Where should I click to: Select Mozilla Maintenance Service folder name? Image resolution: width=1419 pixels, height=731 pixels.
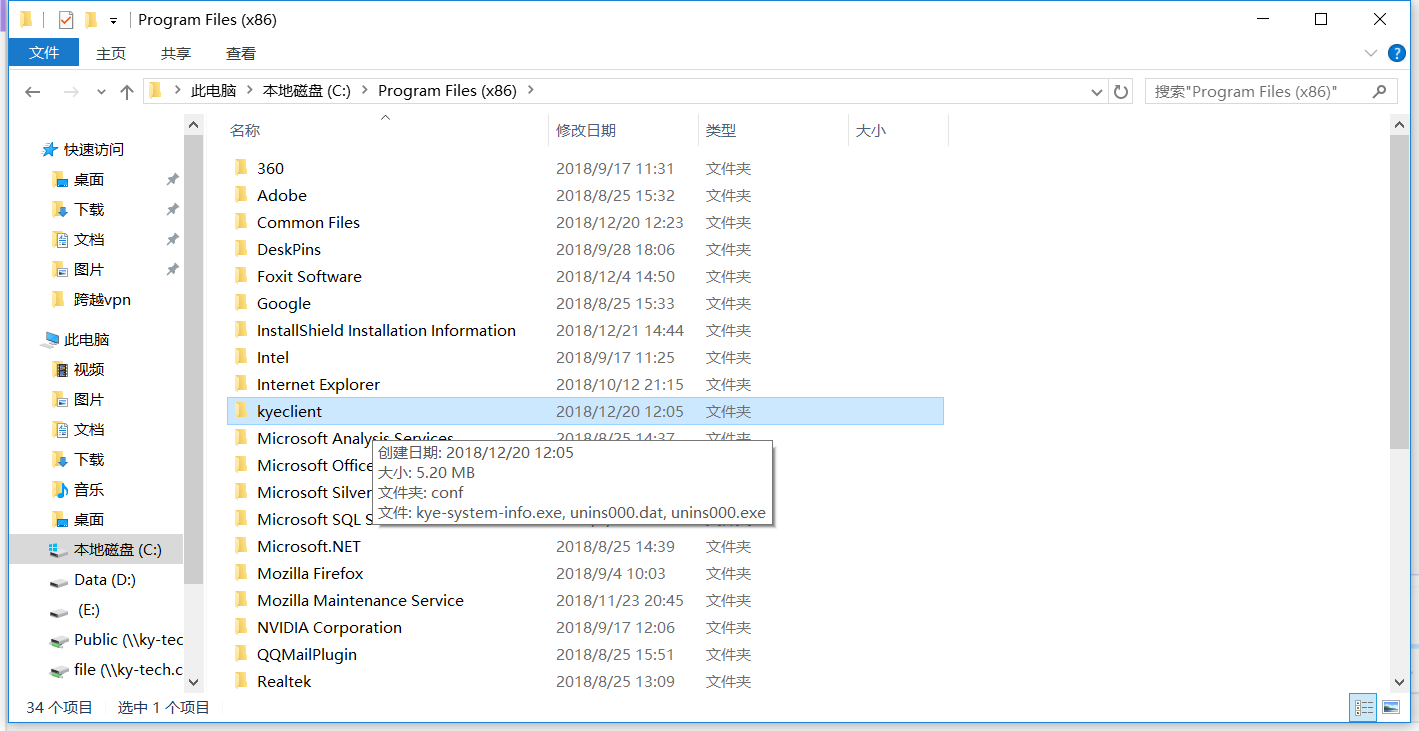pyautogui.click(x=360, y=600)
